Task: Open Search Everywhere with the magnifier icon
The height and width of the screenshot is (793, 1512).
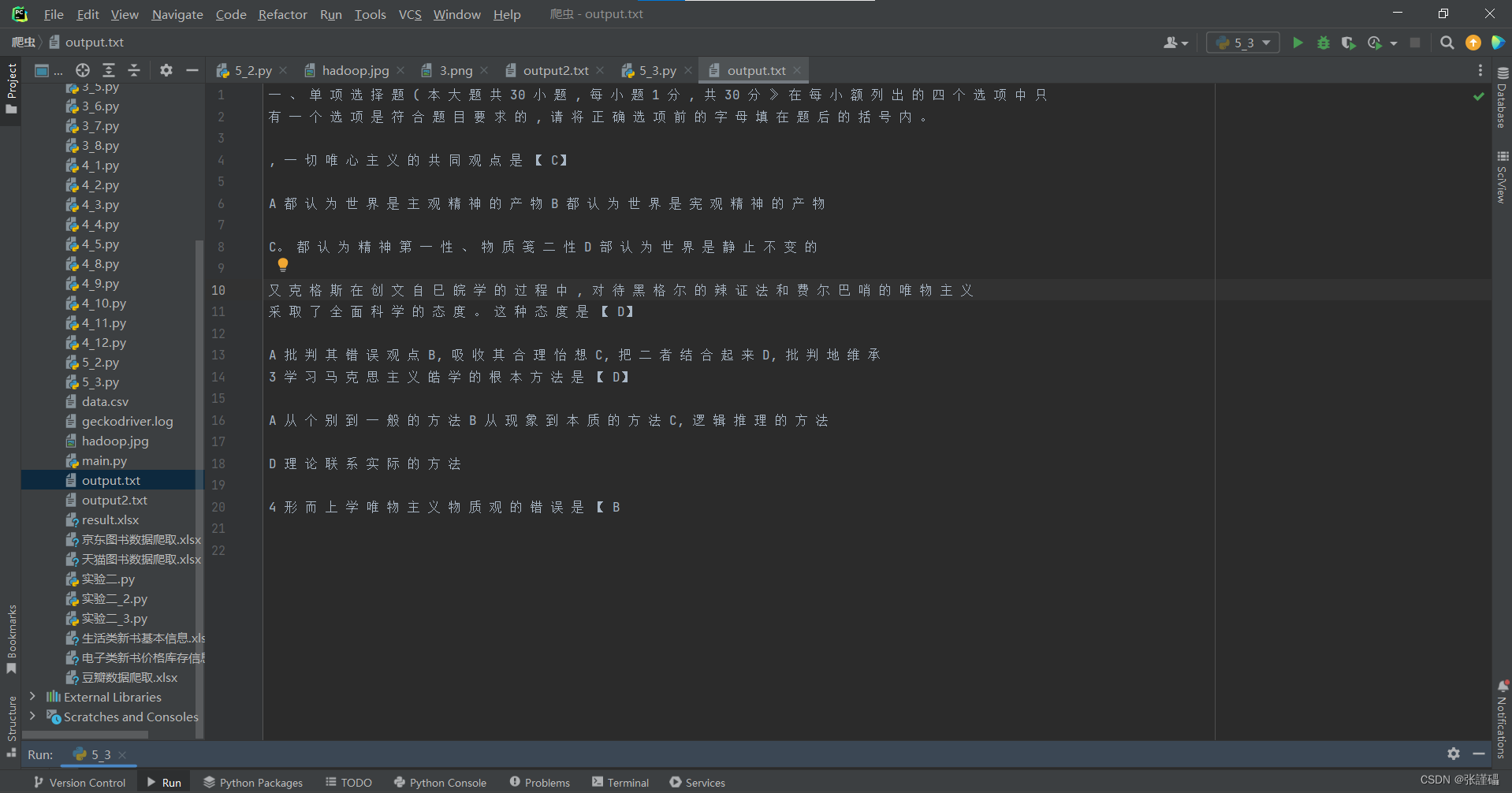Action: pyautogui.click(x=1447, y=43)
